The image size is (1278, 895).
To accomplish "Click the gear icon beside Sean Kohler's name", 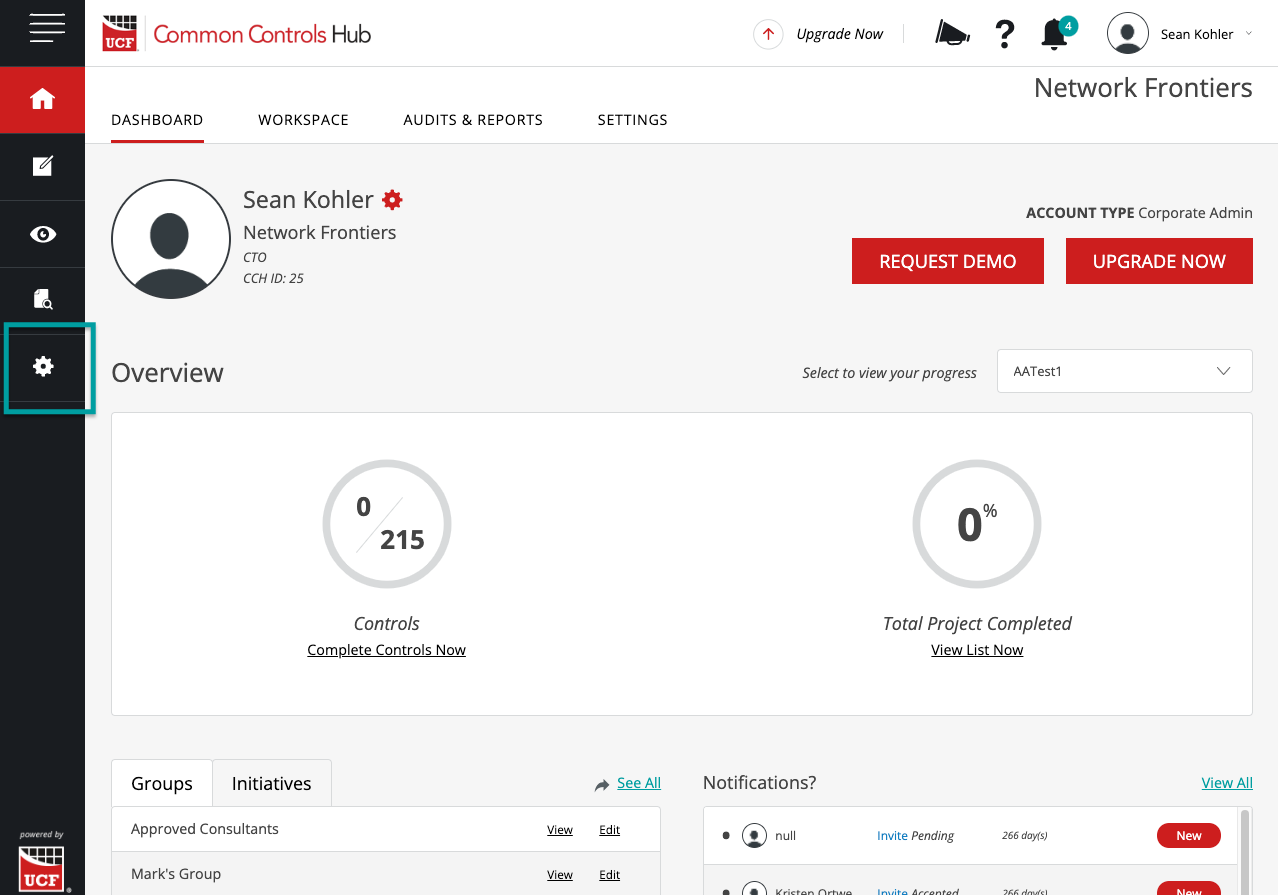I will pos(391,199).
